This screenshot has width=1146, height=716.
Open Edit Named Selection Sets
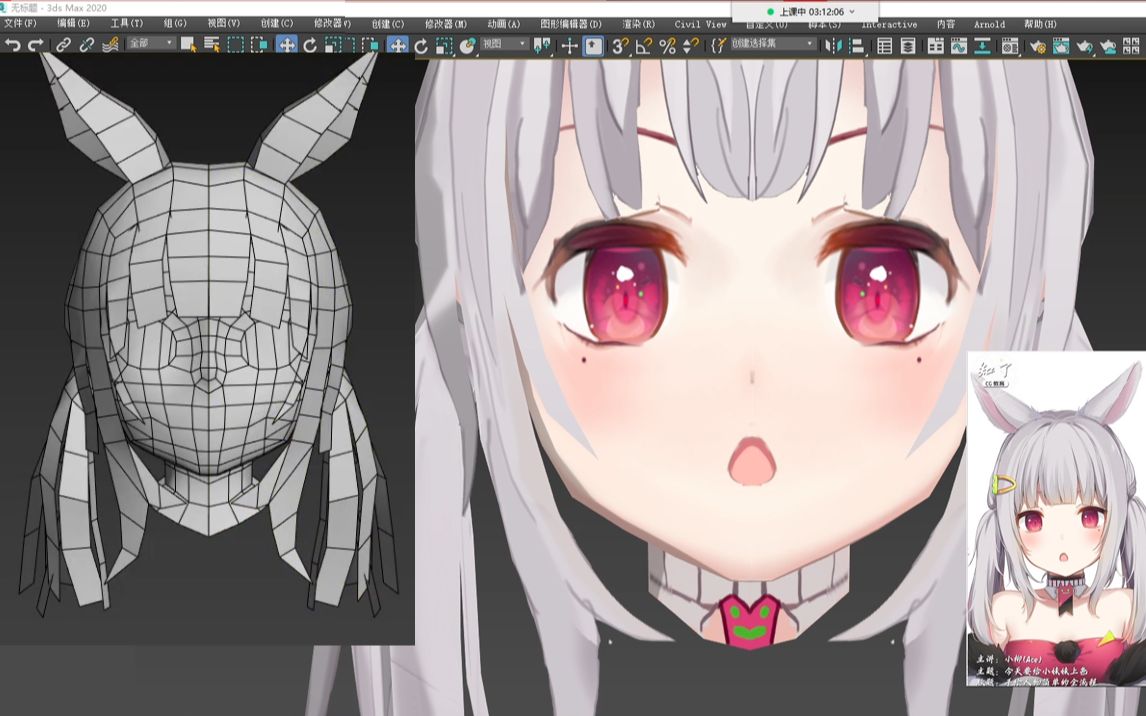[x=717, y=46]
